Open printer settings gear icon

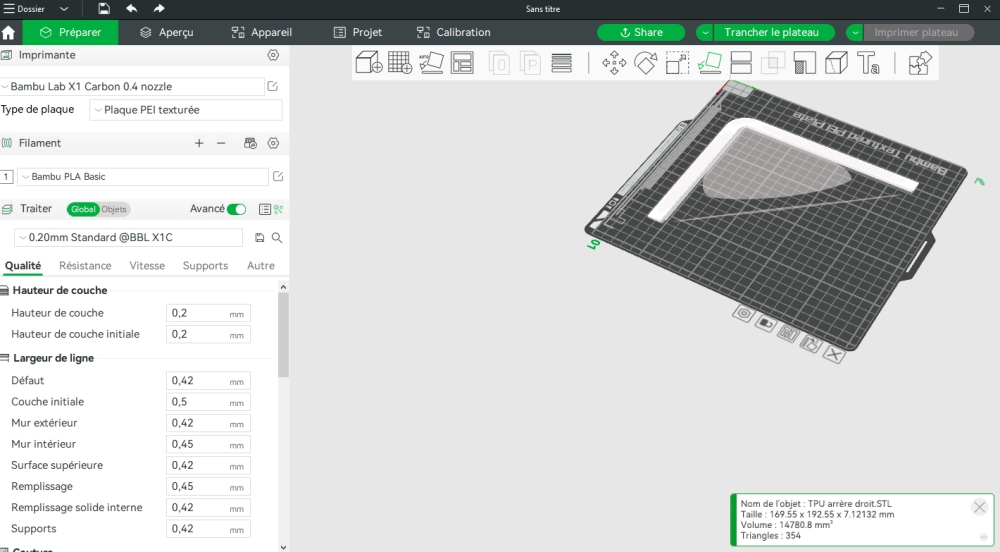(x=273, y=55)
